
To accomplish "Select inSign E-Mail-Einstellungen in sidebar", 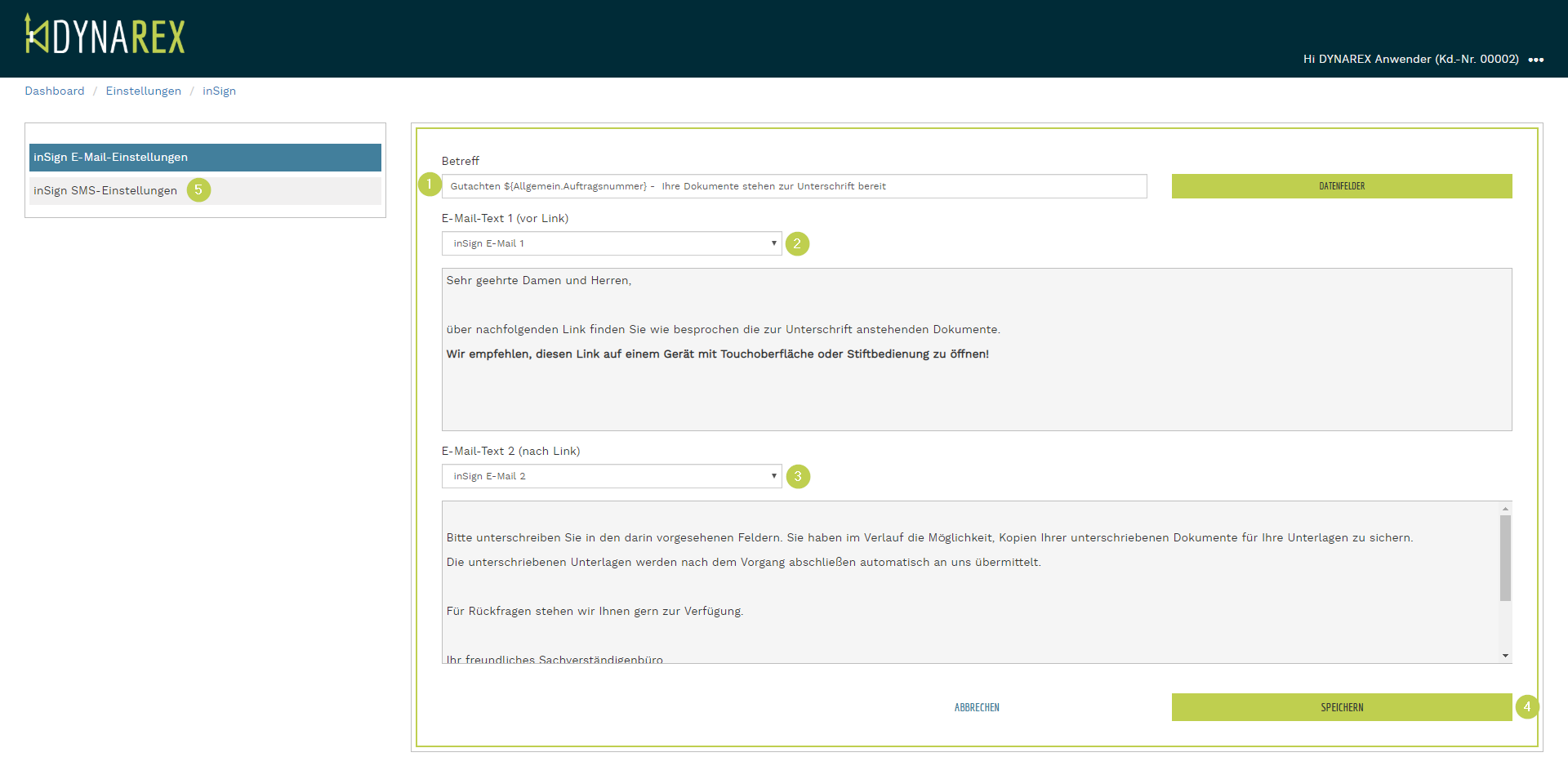I will point(205,157).
